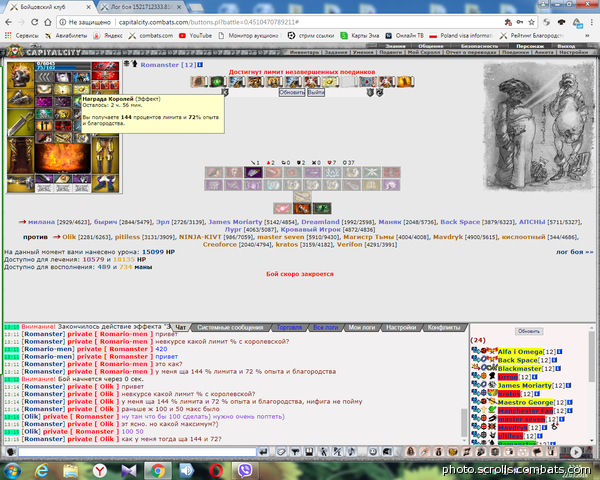The image size is (600, 480).
Task: Click the save chat floppy icon
Action: pos(309,452)
